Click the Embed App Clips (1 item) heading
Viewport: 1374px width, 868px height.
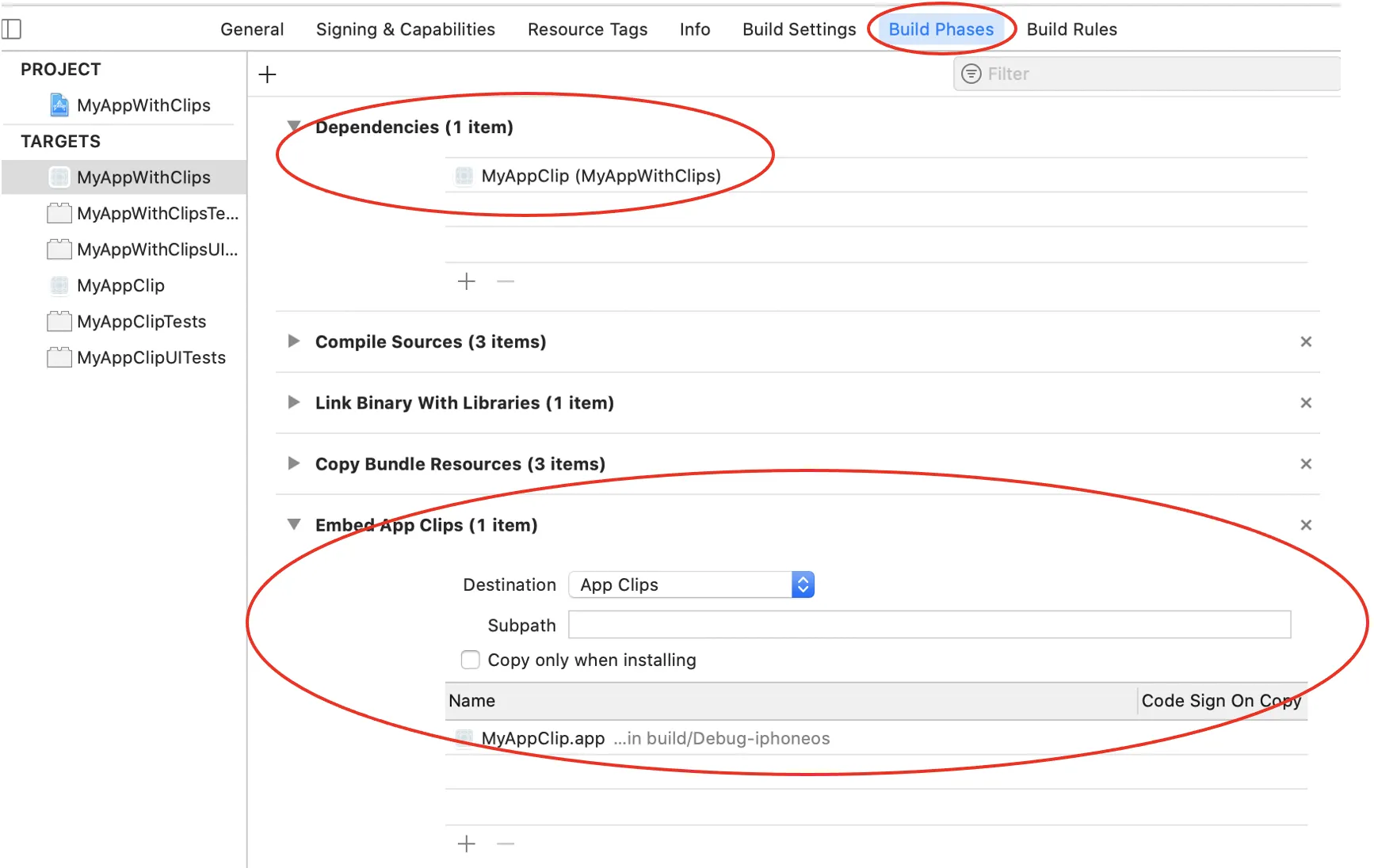(426, 524)
